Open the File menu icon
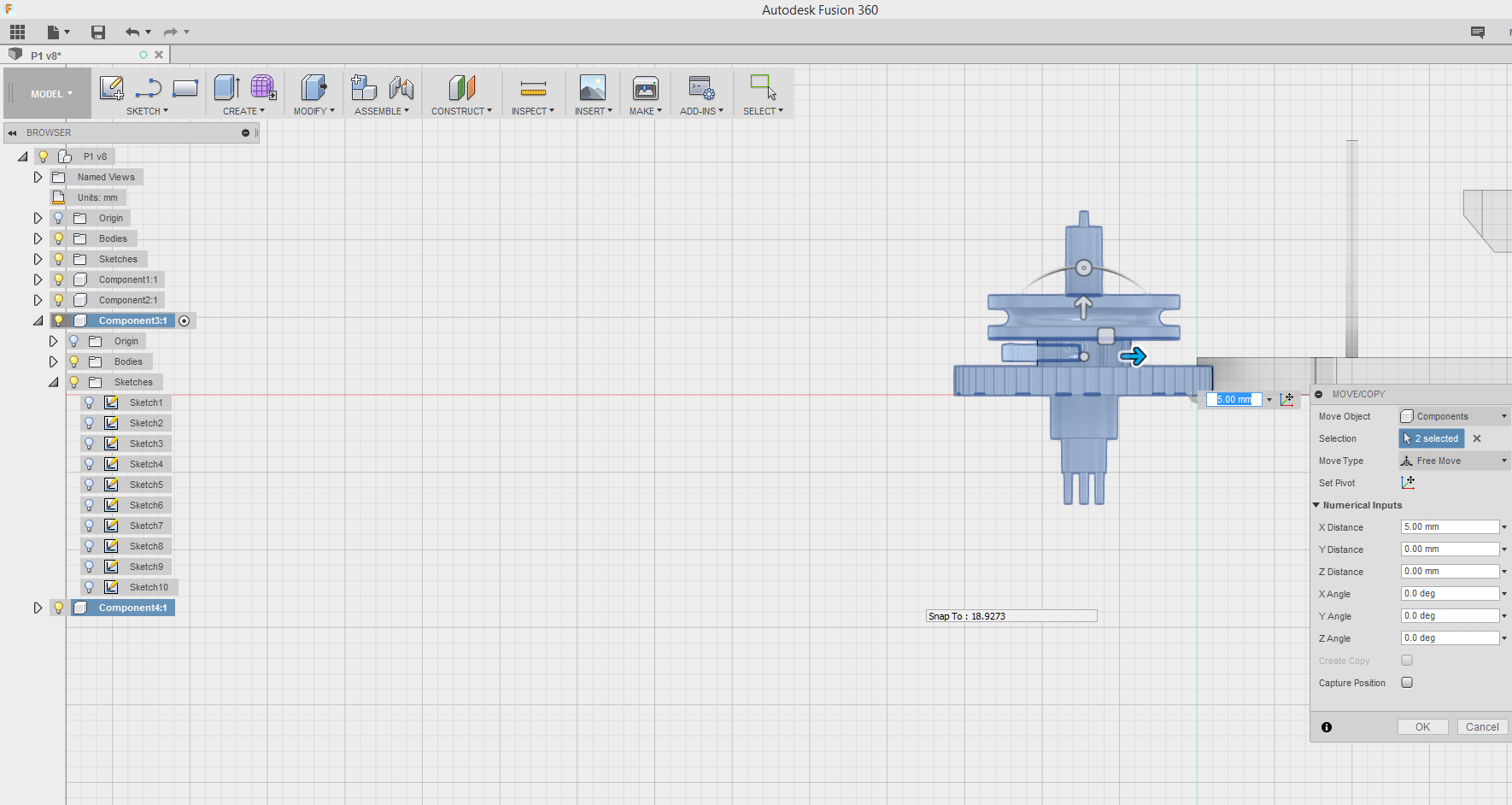The height and width of the screenshot is (805, 1512). coord(57,32)
